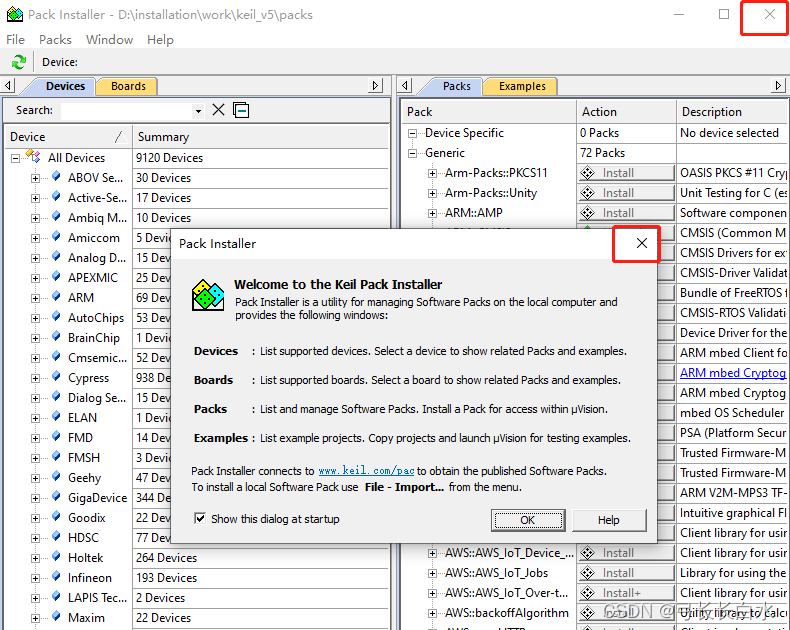Click install icon for AWS::AWS_IoT_Device row
The height and width of the screenshot is (630, 790).
pyautogui.click(x=587, y=553)
